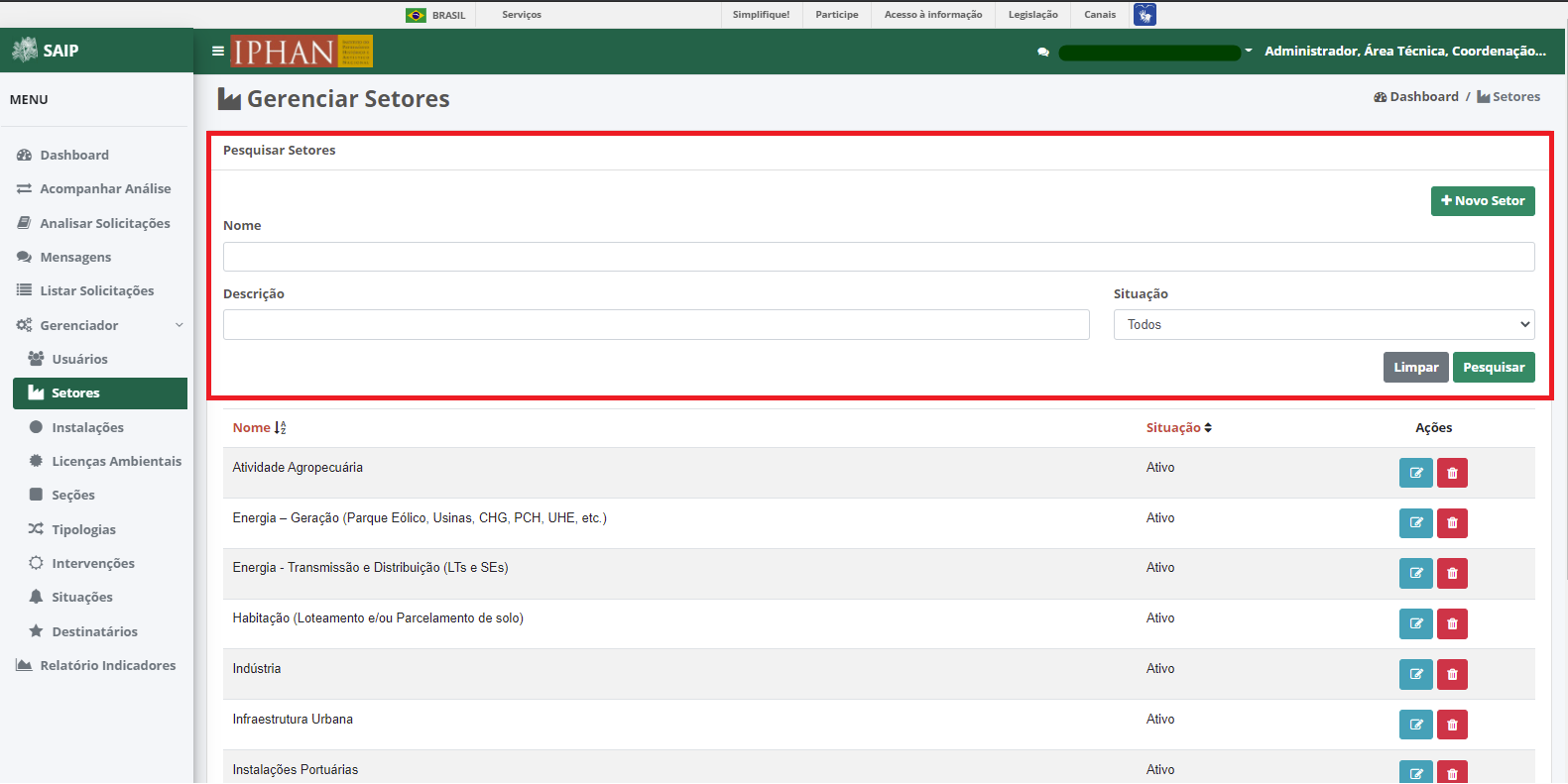Click the Limpar button

point(1415,368)
